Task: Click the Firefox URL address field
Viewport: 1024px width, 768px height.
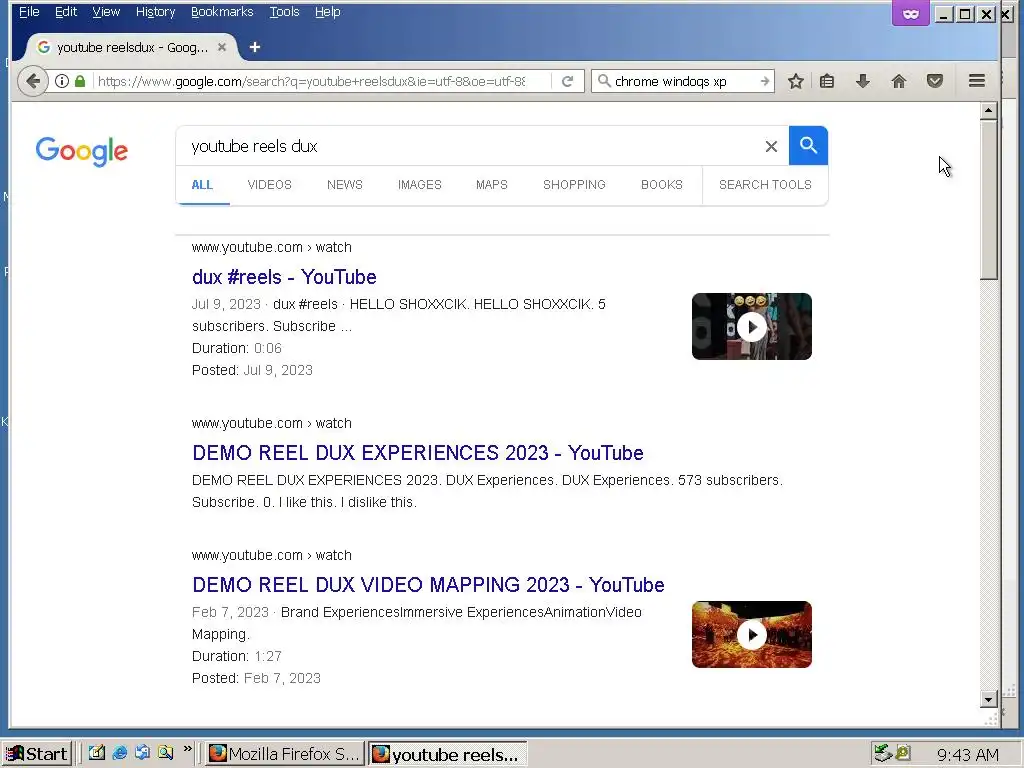Action: click(311, 82)
